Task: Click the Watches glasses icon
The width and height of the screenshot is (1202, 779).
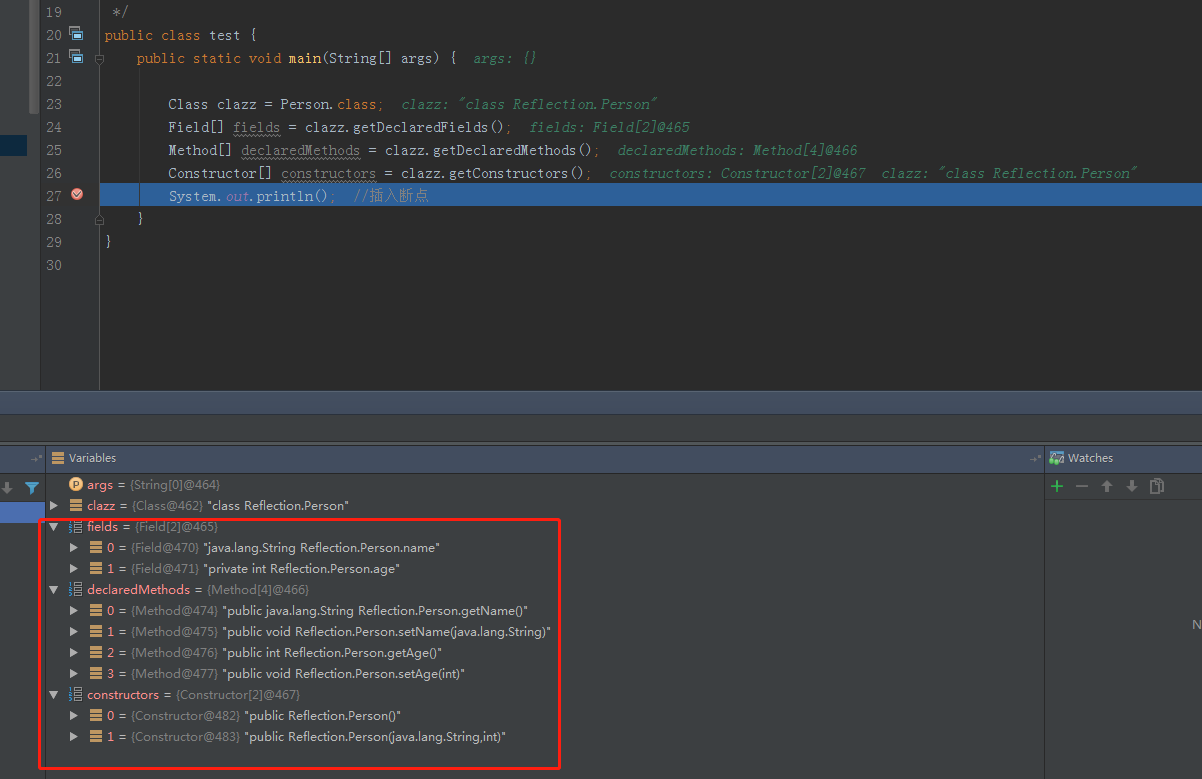Action: tap(1057, 458)
